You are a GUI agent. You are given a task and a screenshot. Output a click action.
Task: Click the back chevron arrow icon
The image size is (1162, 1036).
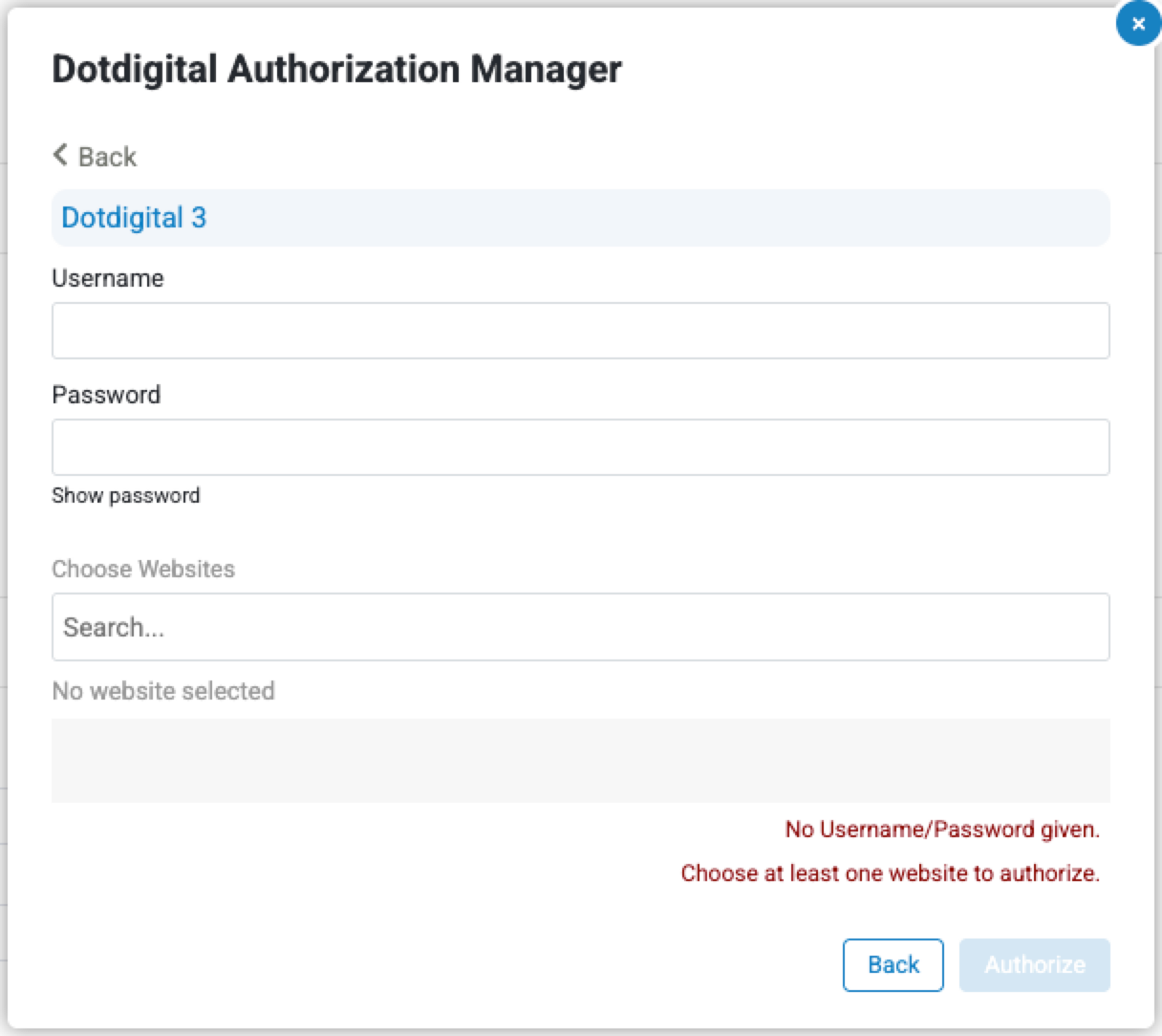(60, 155)
